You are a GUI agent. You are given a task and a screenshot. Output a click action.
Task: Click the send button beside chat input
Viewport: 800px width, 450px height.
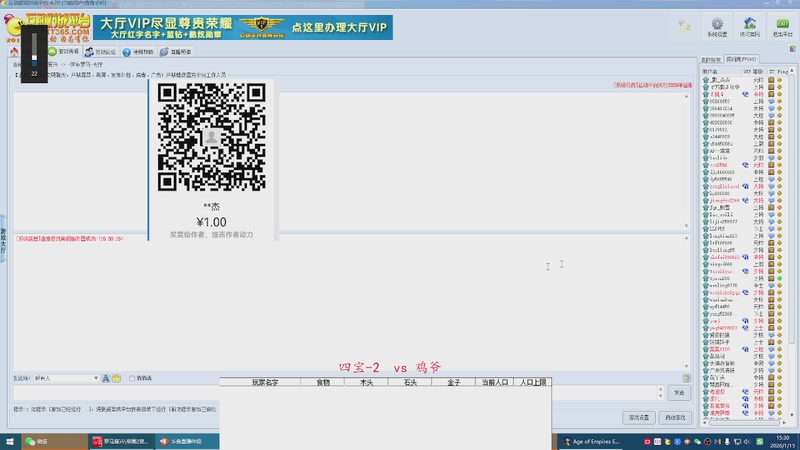click(679, 393)
